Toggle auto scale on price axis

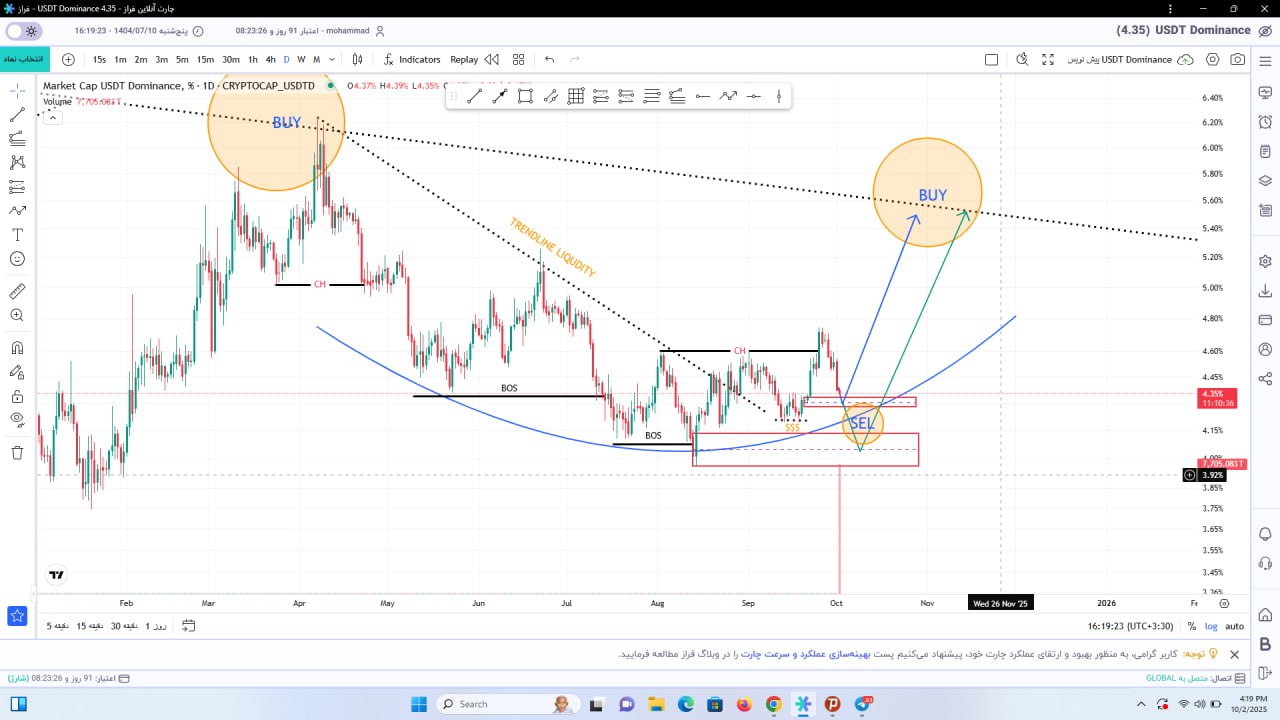coord(1235,627)
